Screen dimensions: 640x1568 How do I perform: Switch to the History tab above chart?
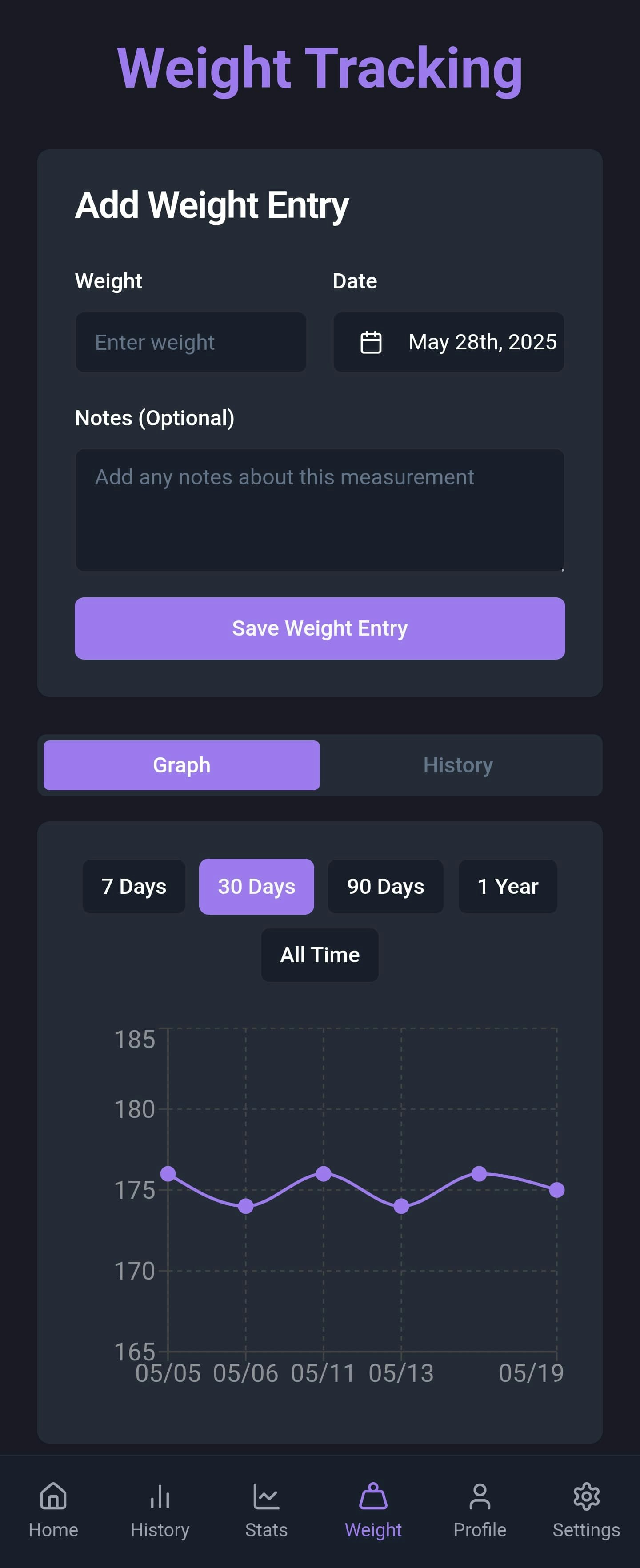point(458,765)
